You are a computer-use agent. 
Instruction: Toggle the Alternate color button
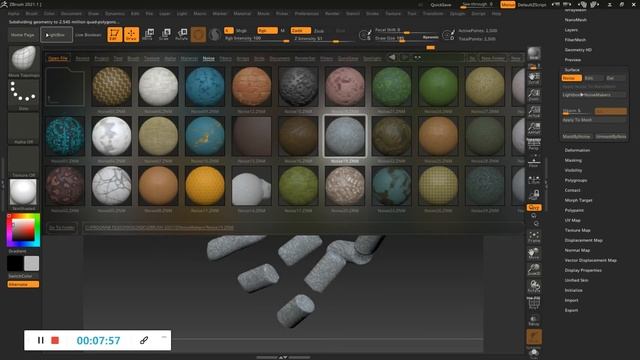[23, 284]
